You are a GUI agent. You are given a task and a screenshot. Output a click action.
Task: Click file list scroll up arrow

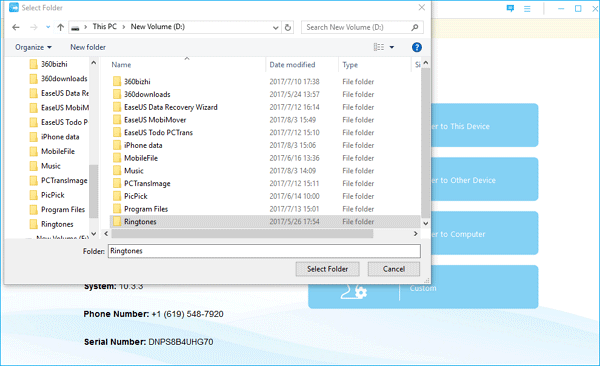click(426, 63)
